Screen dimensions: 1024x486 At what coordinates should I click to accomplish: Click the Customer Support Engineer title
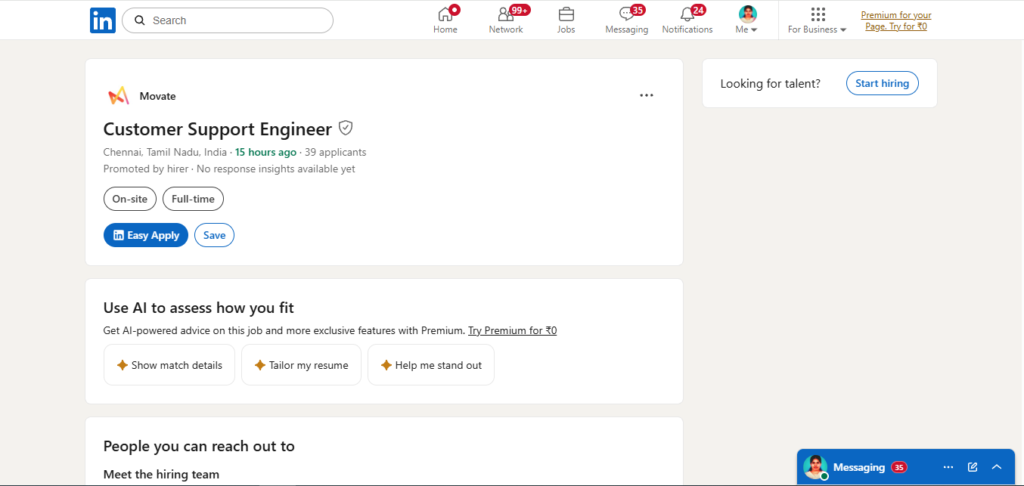(x=217, y=129)
